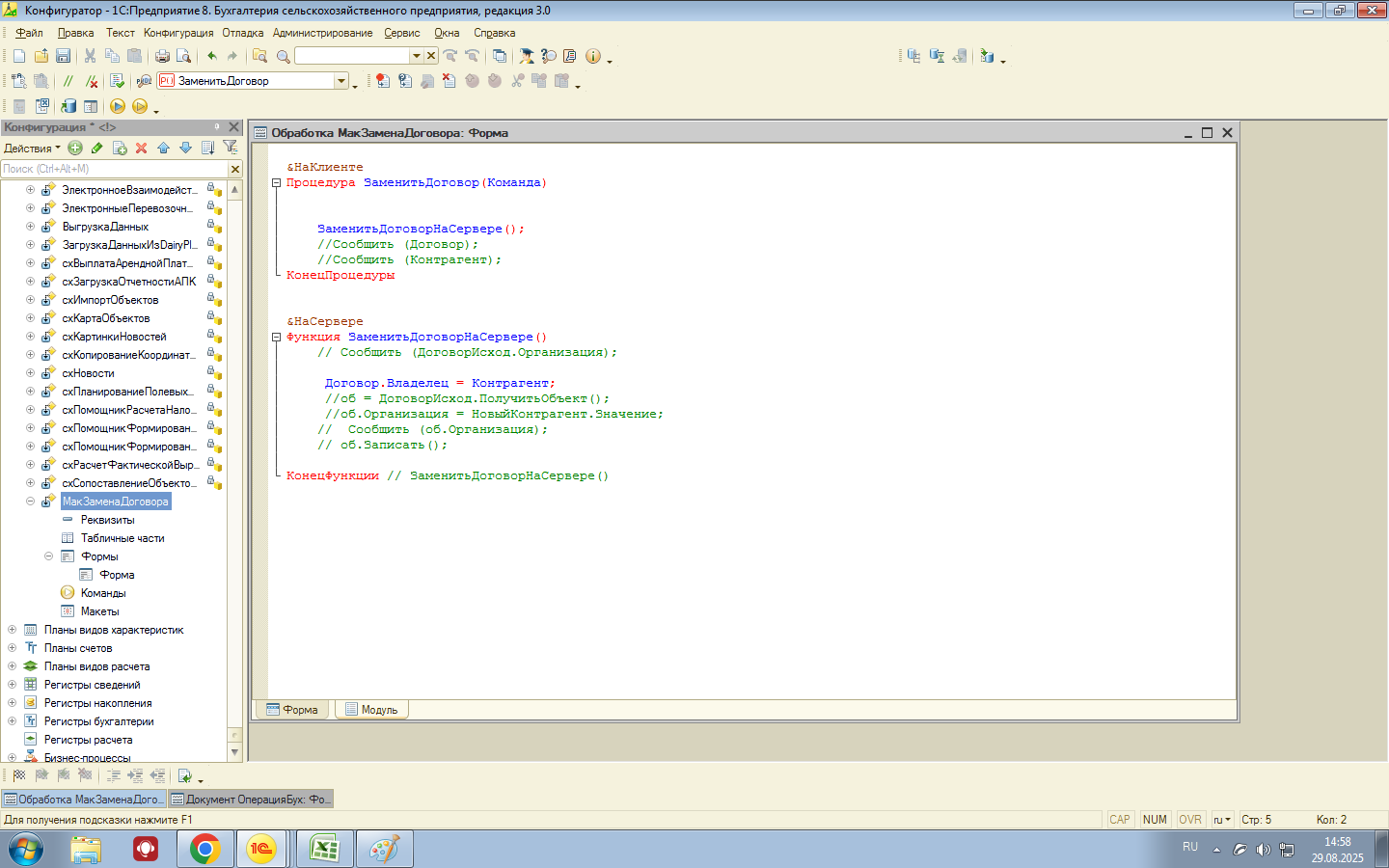The height and width of the screenshot is (868, 1389).
Task: Expand the Регистры сведений tree node
Action: click(x=12, y=685)
